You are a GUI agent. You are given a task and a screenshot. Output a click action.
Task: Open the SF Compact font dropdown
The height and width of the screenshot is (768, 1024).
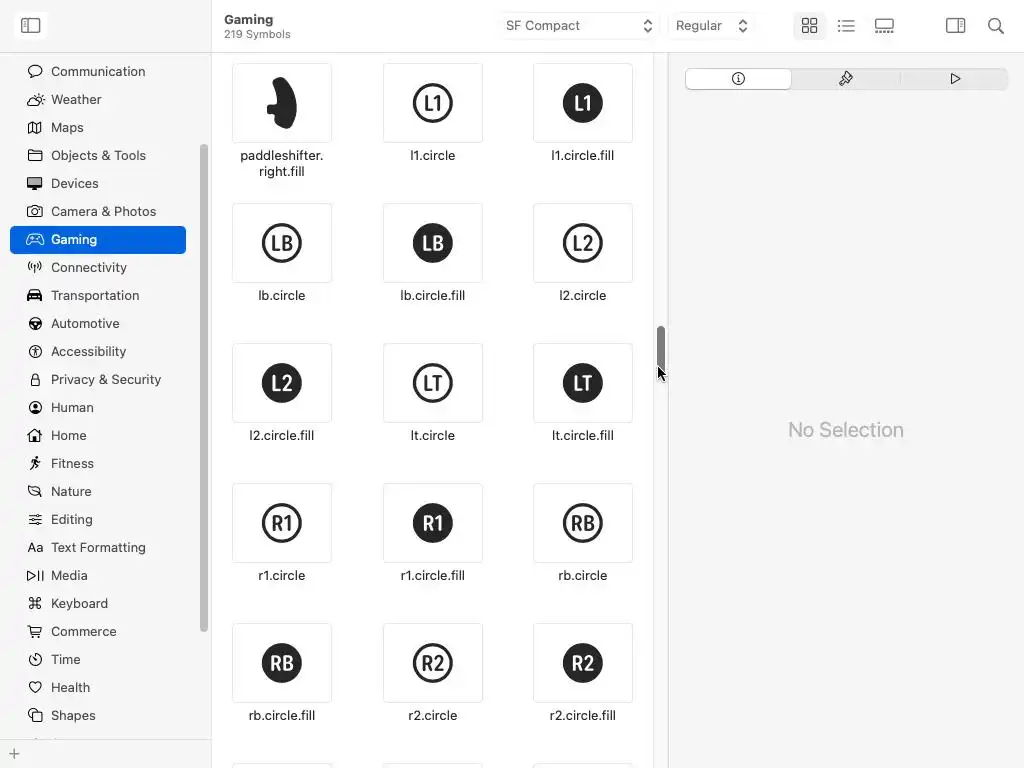click(x=579, y=25)
